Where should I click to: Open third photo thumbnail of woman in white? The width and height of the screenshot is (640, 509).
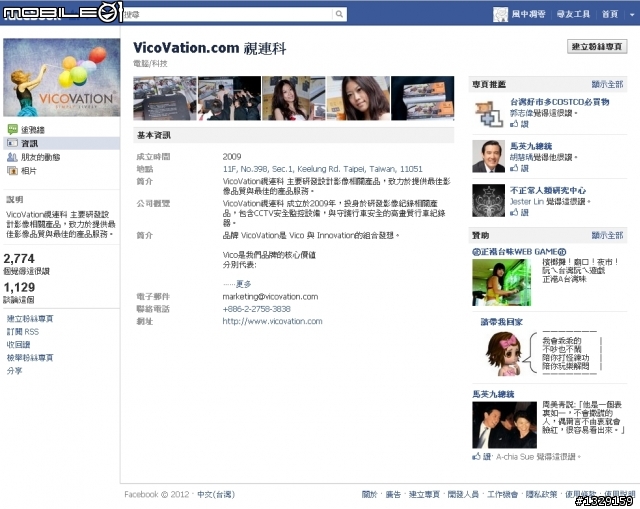tap(293, 98)
